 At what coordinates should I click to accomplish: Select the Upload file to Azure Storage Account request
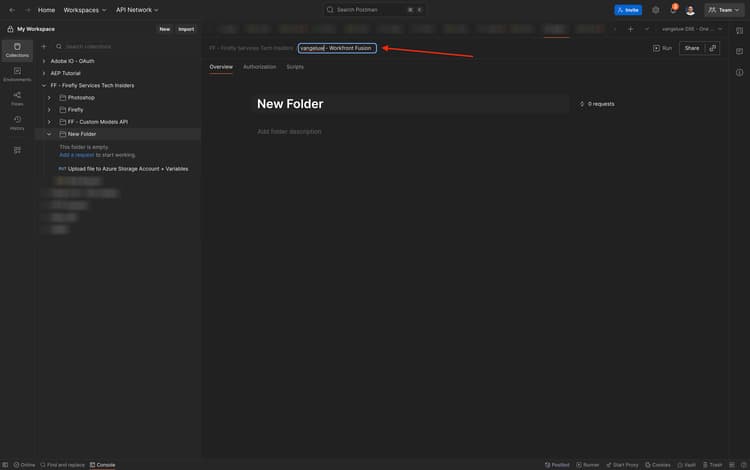123,169
